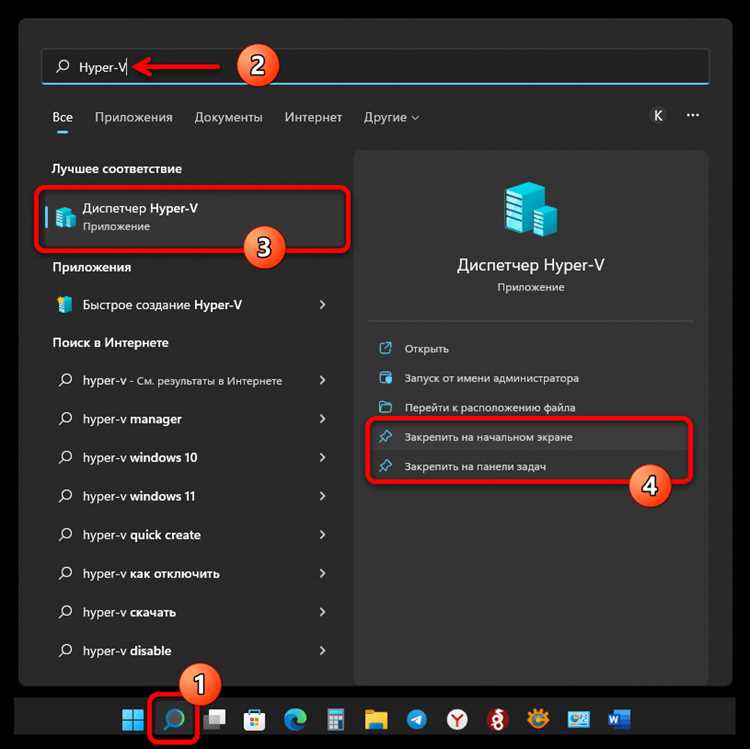Click the taskbar Search icon
The height and width of the screenshot is (749, 750).
pos(173,719)
